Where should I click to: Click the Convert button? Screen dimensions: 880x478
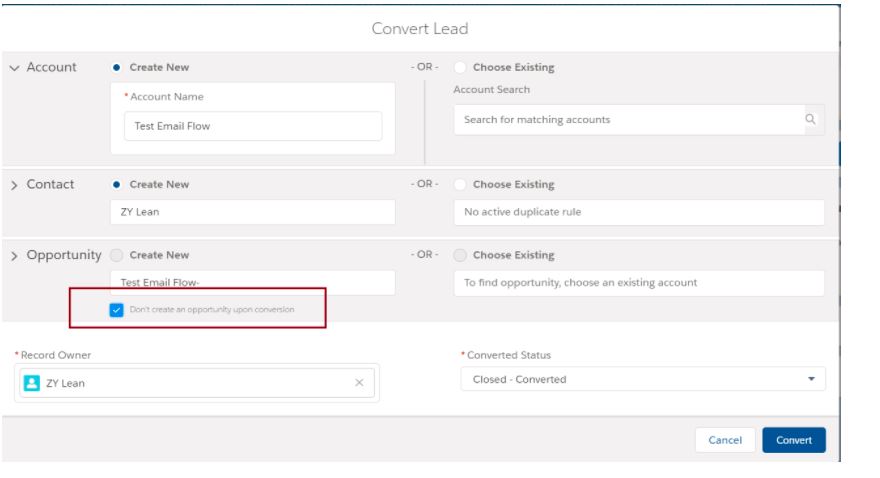[793, 440]
